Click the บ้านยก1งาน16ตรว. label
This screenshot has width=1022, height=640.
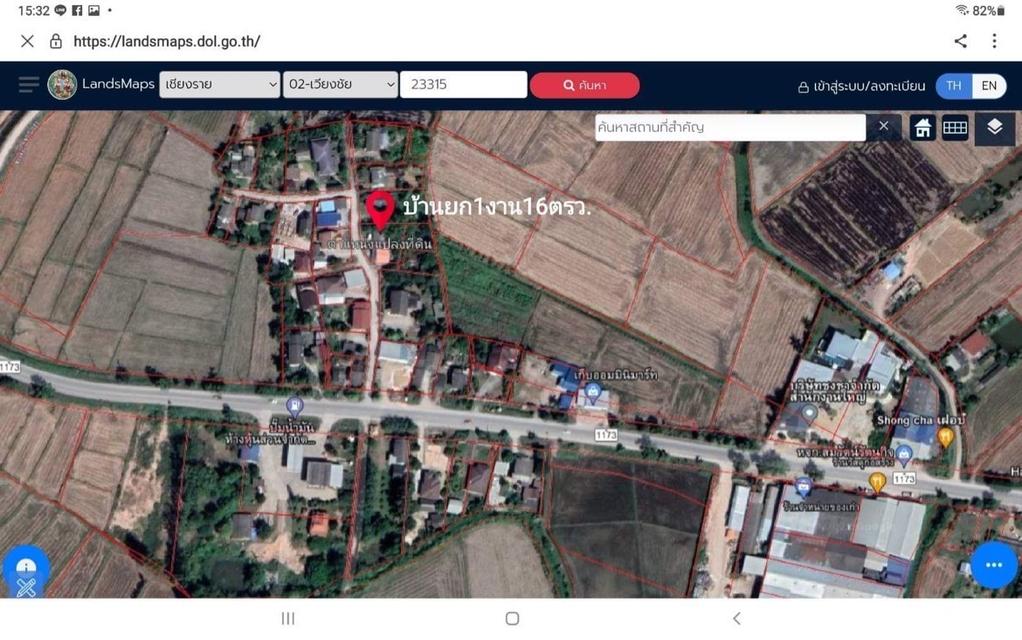tap(497, 207)
